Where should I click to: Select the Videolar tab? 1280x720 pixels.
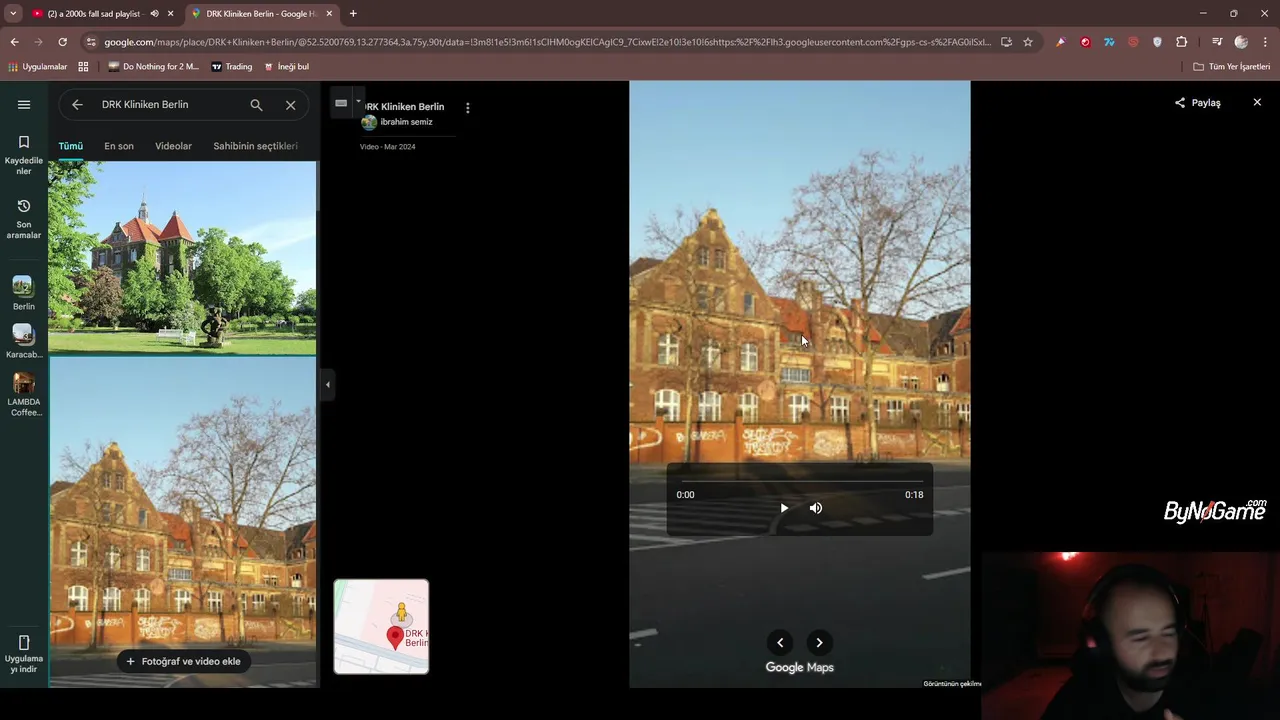pos(173,146)
